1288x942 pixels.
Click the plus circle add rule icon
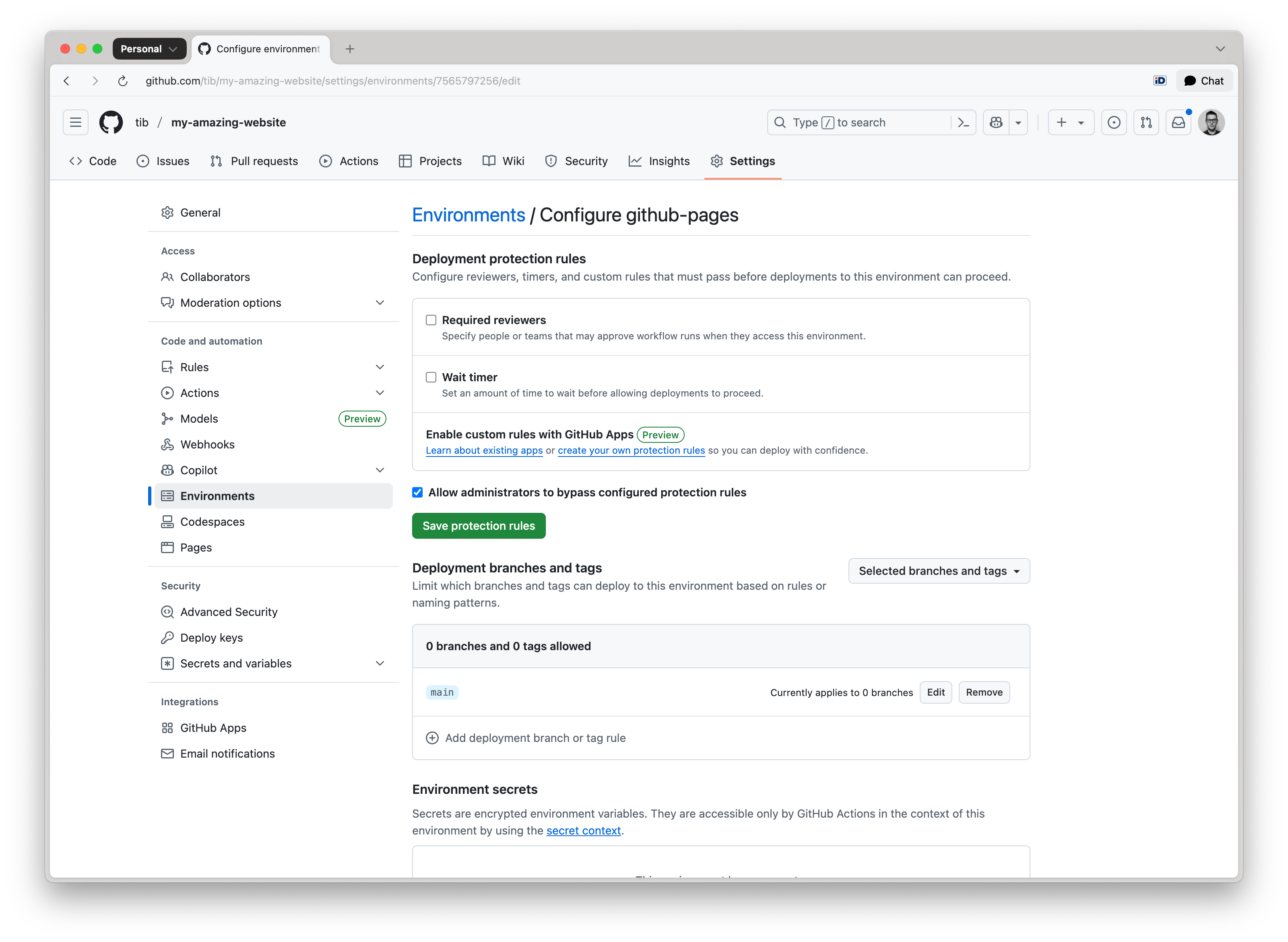432,738
